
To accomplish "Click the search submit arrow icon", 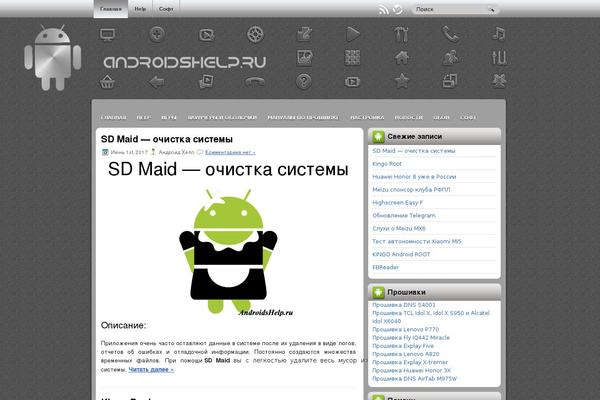I will pyautogui.click(x=492, y=10).
